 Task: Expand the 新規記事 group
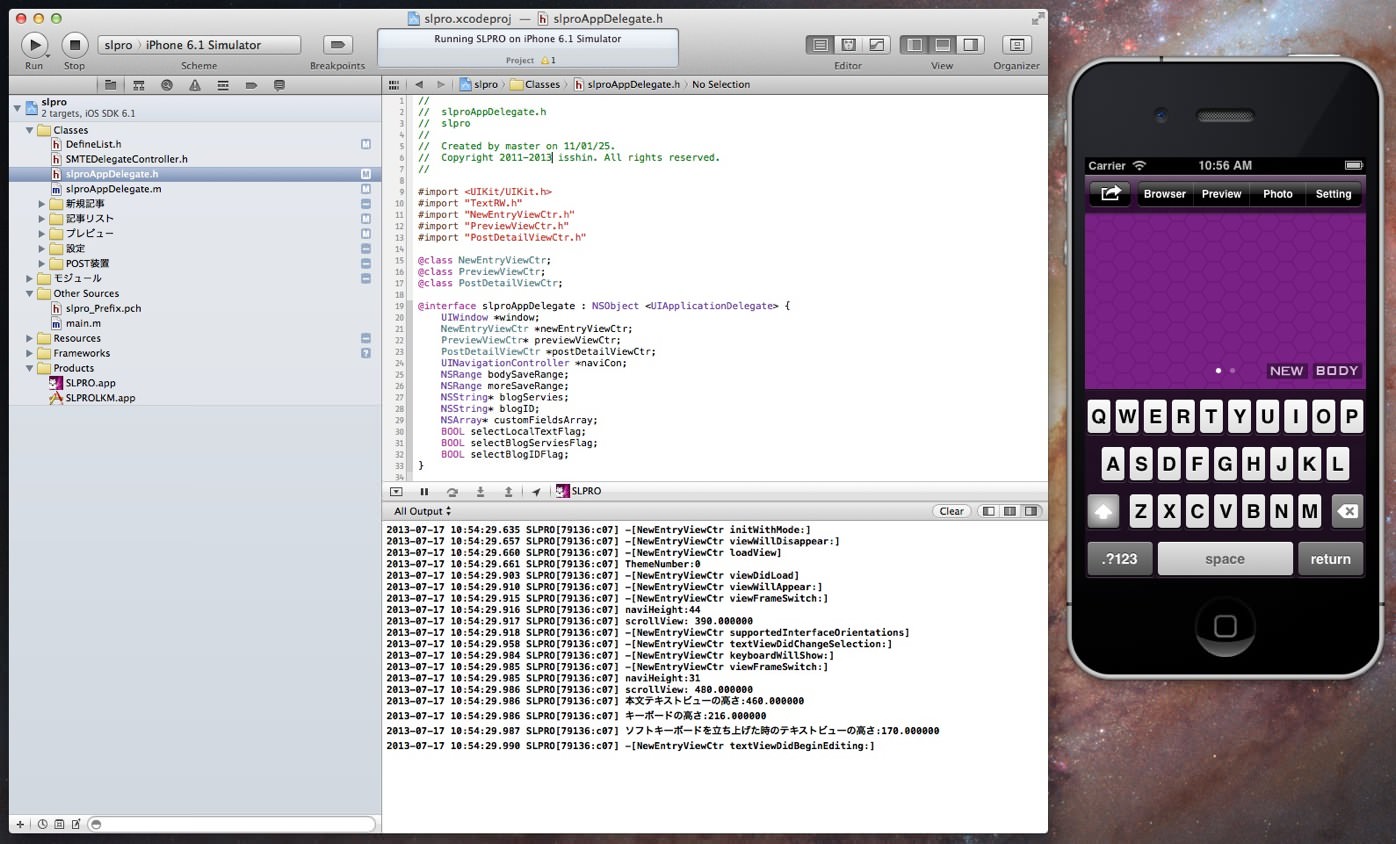42,204
